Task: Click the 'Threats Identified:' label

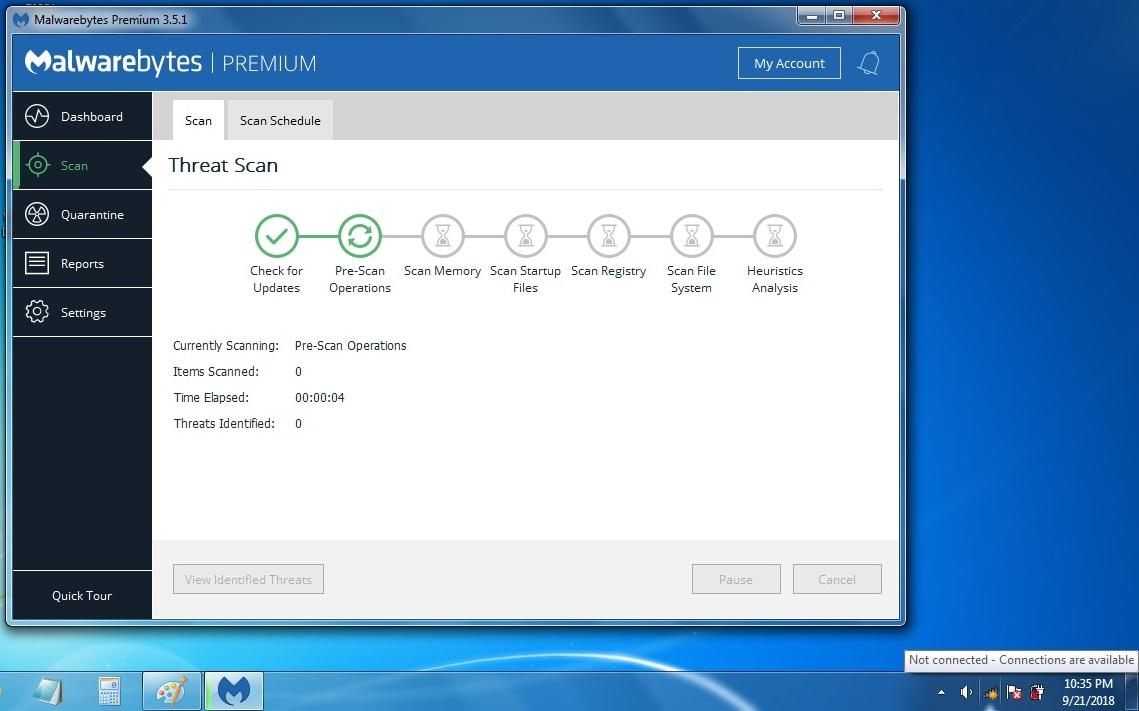Action: coord(224,423)
